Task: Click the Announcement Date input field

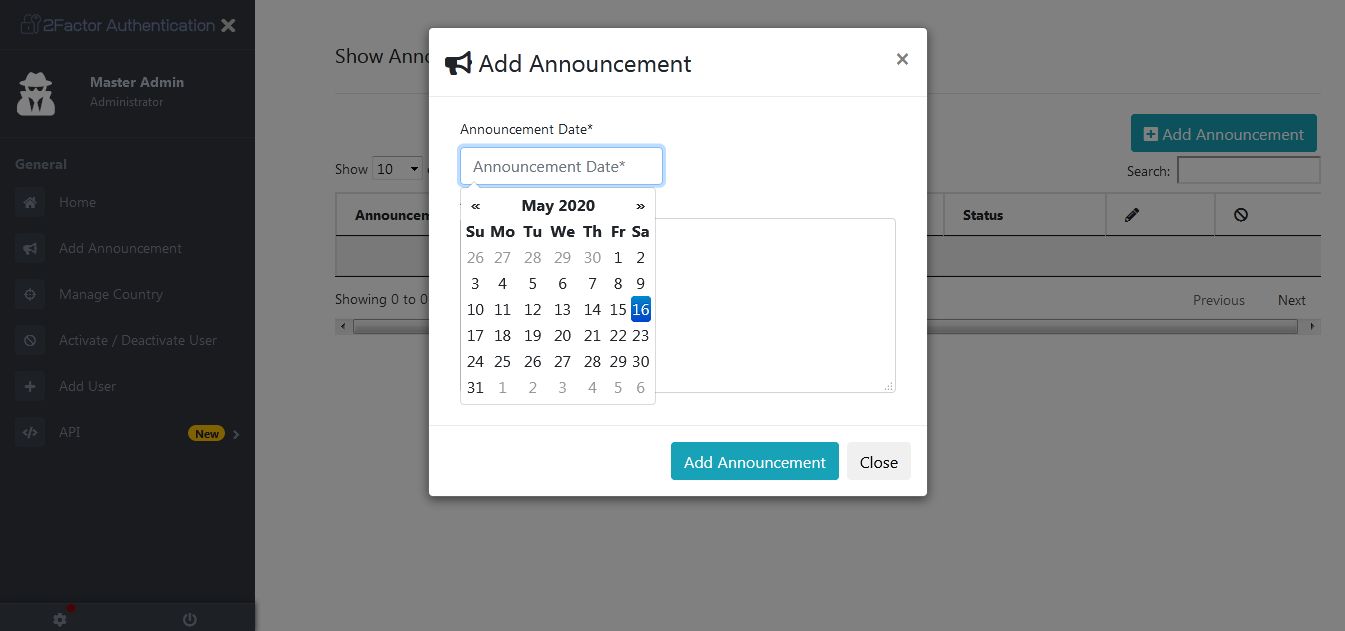Action: pyautogui.click(x=561, y=166)
